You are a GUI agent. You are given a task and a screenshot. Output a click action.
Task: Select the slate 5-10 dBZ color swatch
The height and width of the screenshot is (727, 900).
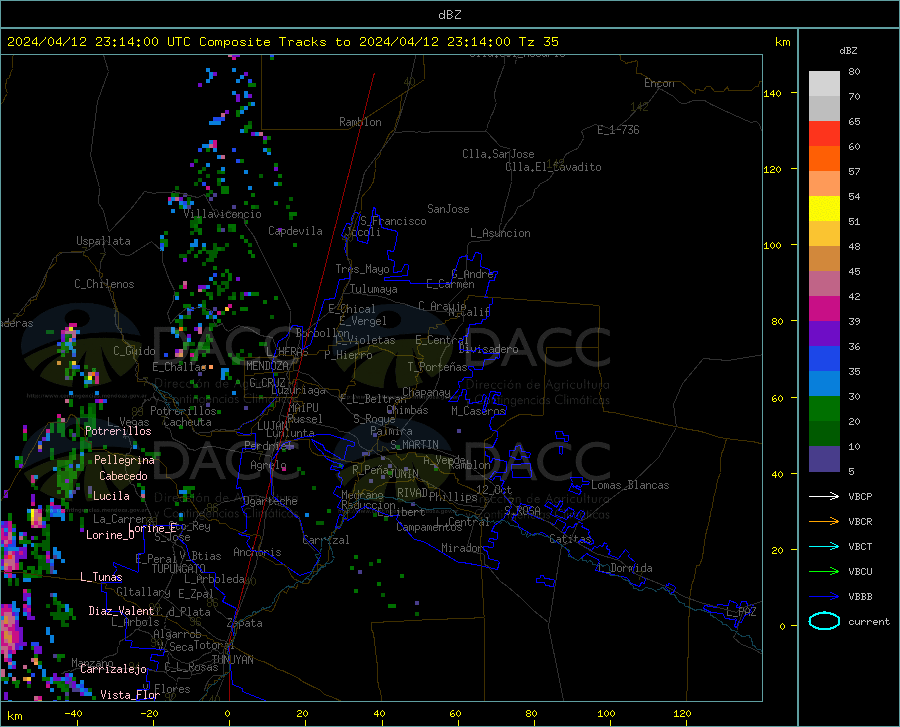click(824, 459)
